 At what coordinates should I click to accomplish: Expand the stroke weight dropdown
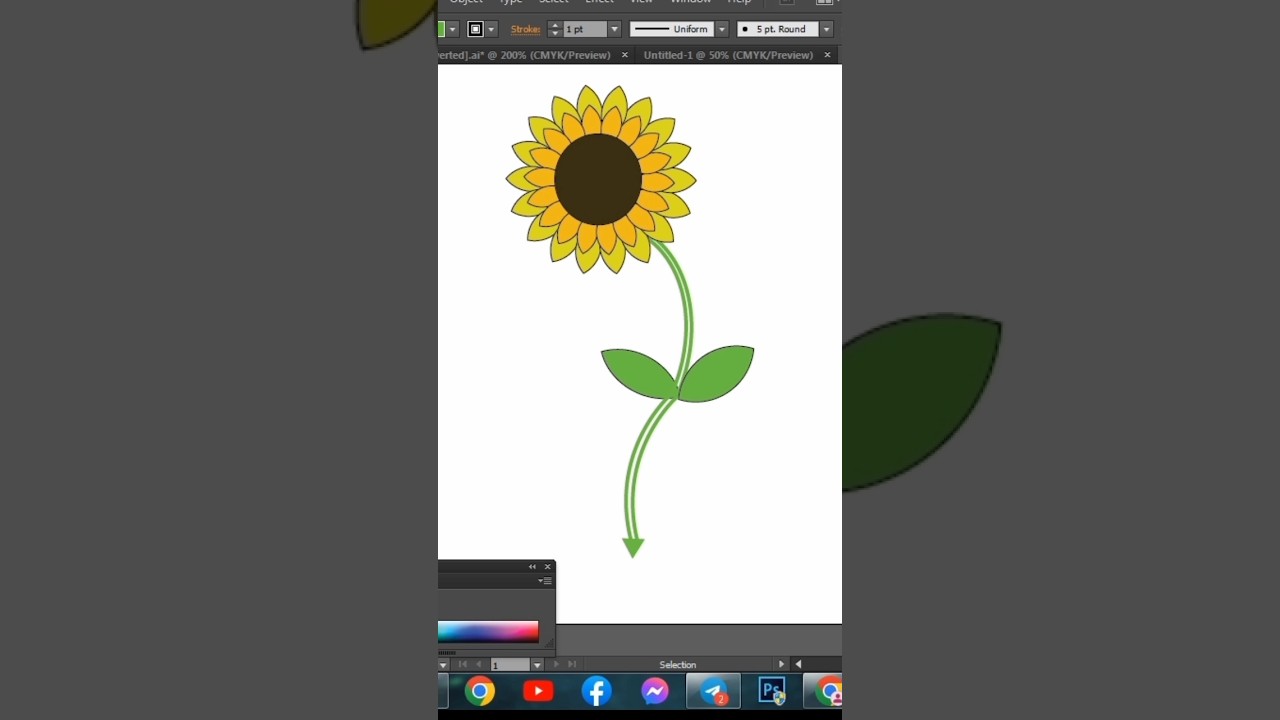[614, 29]
